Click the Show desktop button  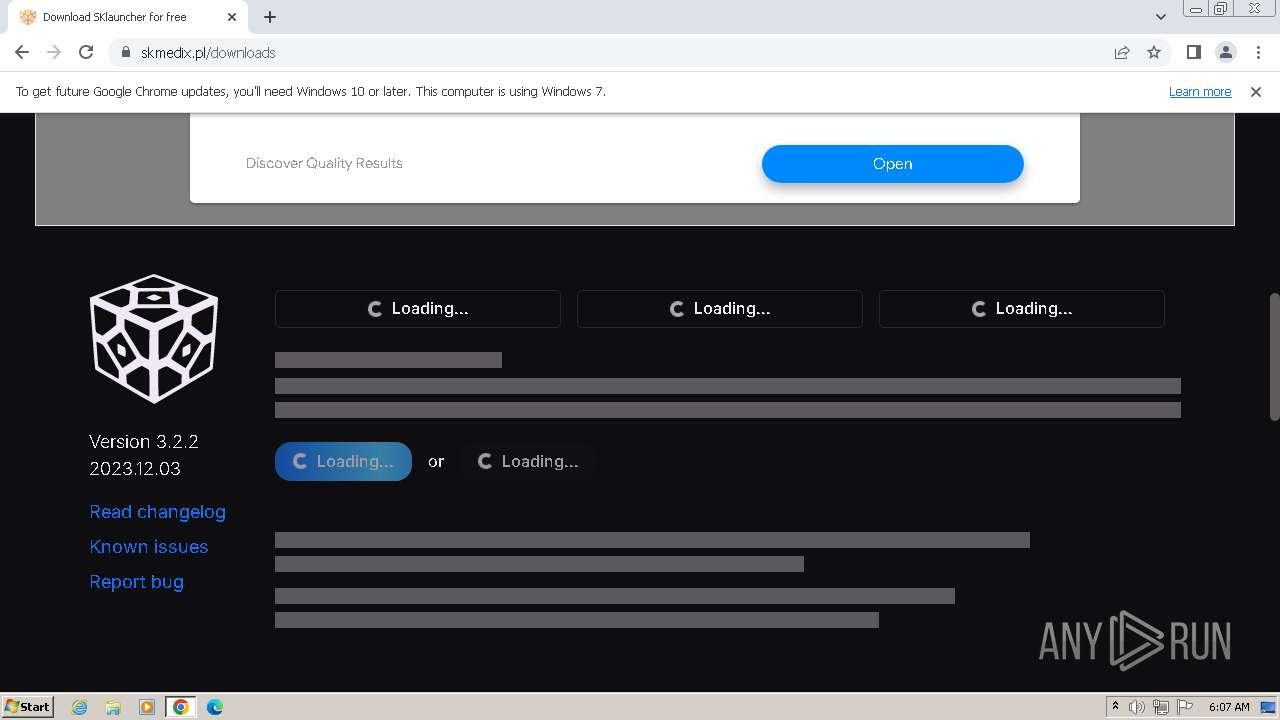[1269, 707]
